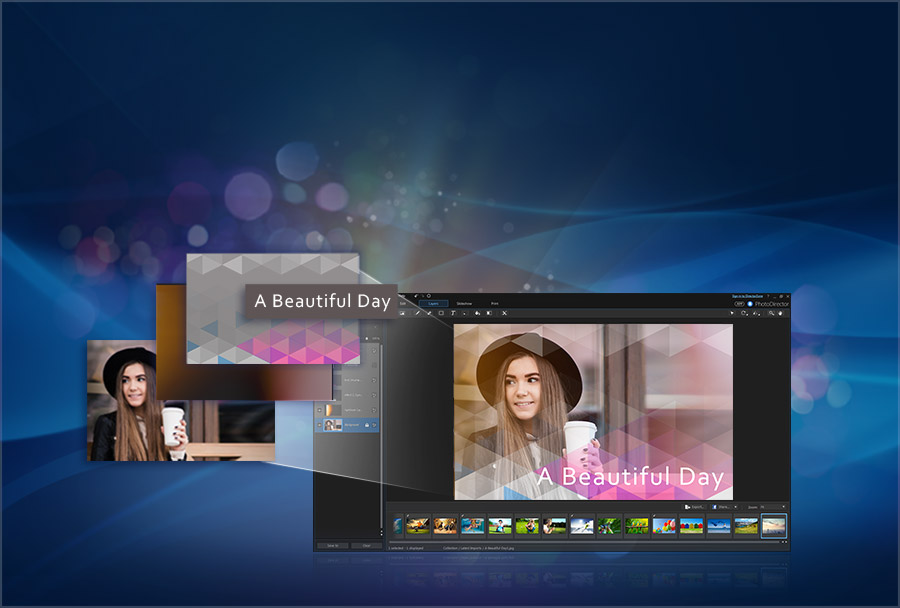Click the Sign in to DirectorZone link
The width and height of the screenshot is (900, 608).
tap(747, 296)
